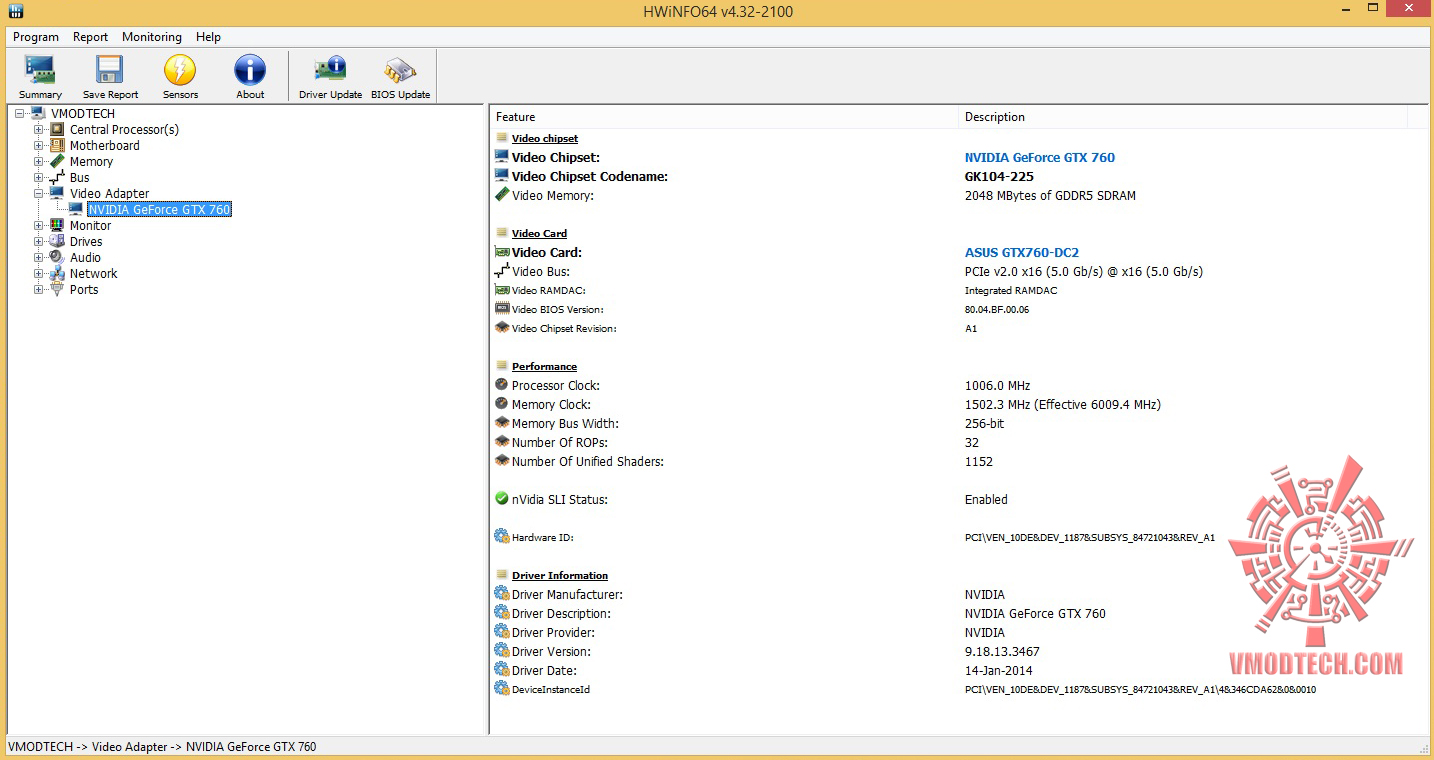Click the Video BIOS Version value 80.04.BF.00.06
Viewport: 1434px width, 760px height.
[996, 309]
